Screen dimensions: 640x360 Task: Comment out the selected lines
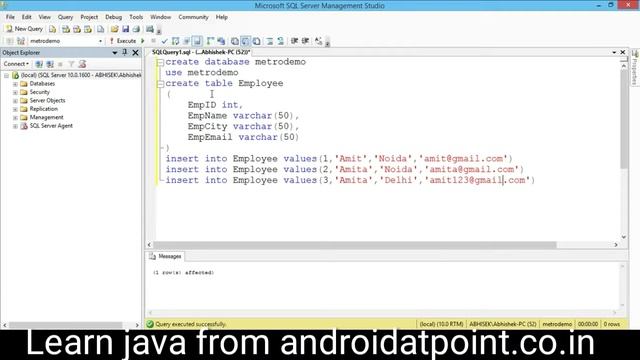click(270, 41)
